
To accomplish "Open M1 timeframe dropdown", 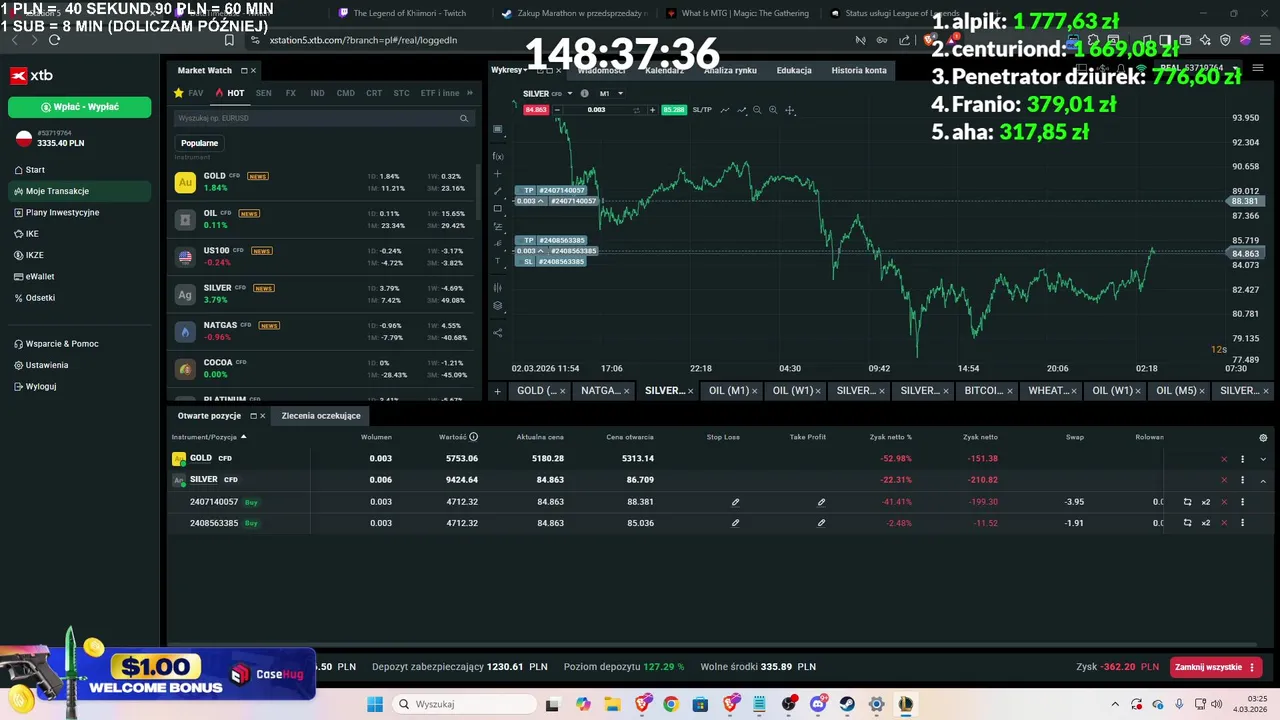I will pyautogui.click(x=611, y=94).
